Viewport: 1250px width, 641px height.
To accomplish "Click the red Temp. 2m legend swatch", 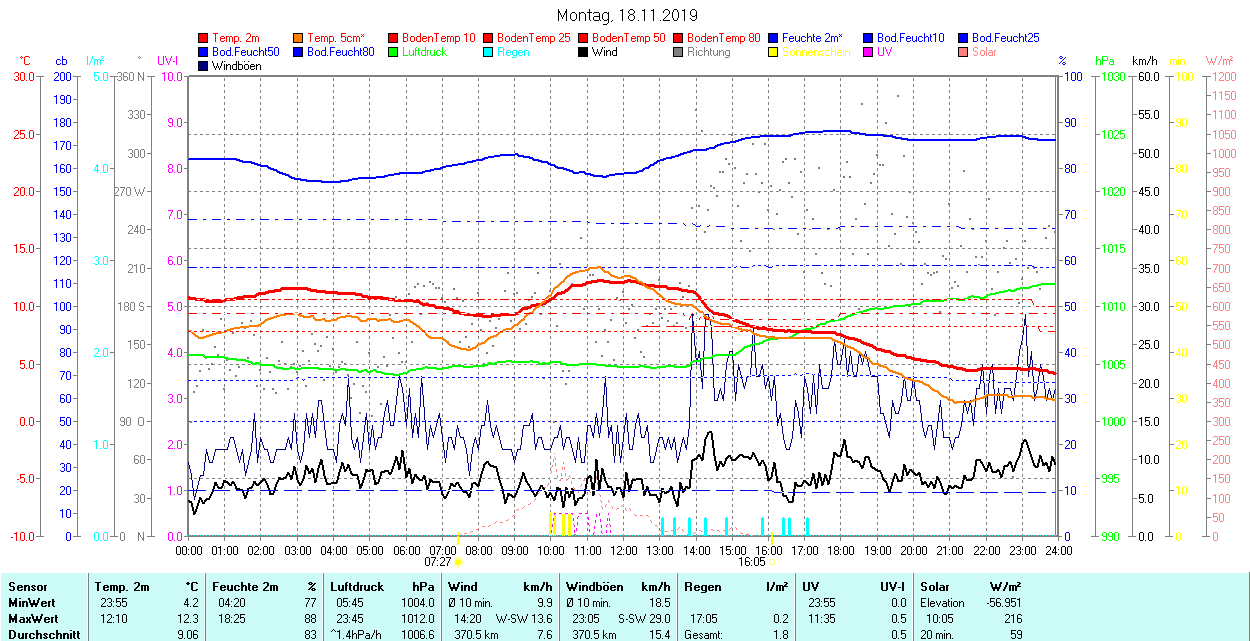I will click(204, 38).
